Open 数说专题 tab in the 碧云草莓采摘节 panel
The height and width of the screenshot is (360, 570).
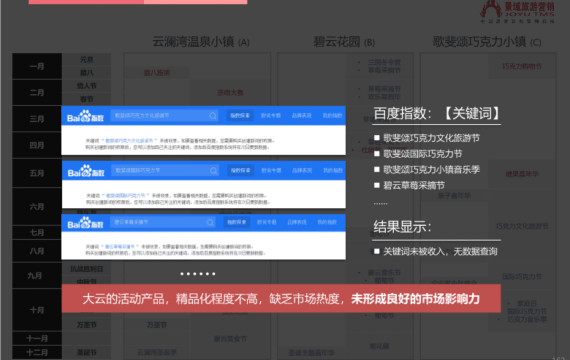tap(267, 222)
